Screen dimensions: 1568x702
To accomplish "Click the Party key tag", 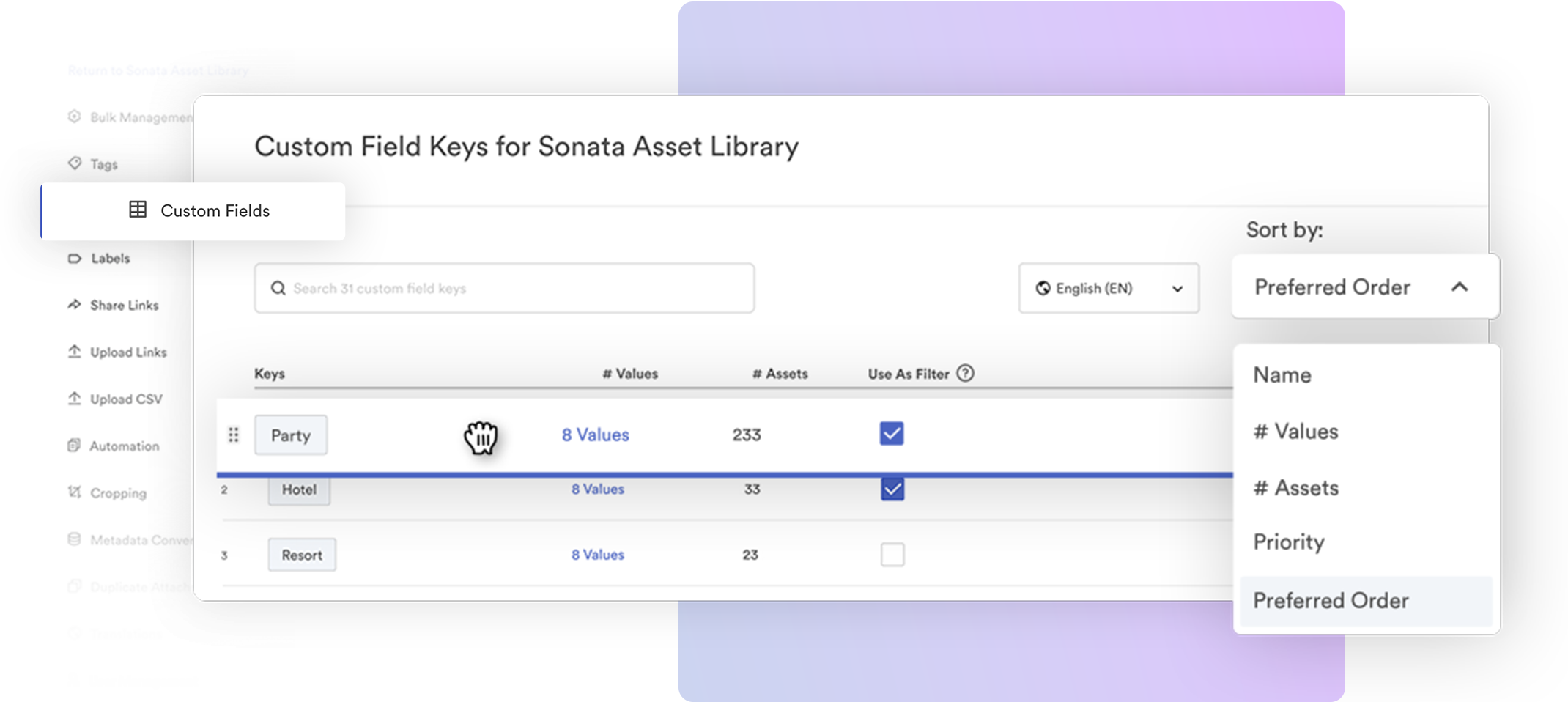I will [x=291, y=435].
